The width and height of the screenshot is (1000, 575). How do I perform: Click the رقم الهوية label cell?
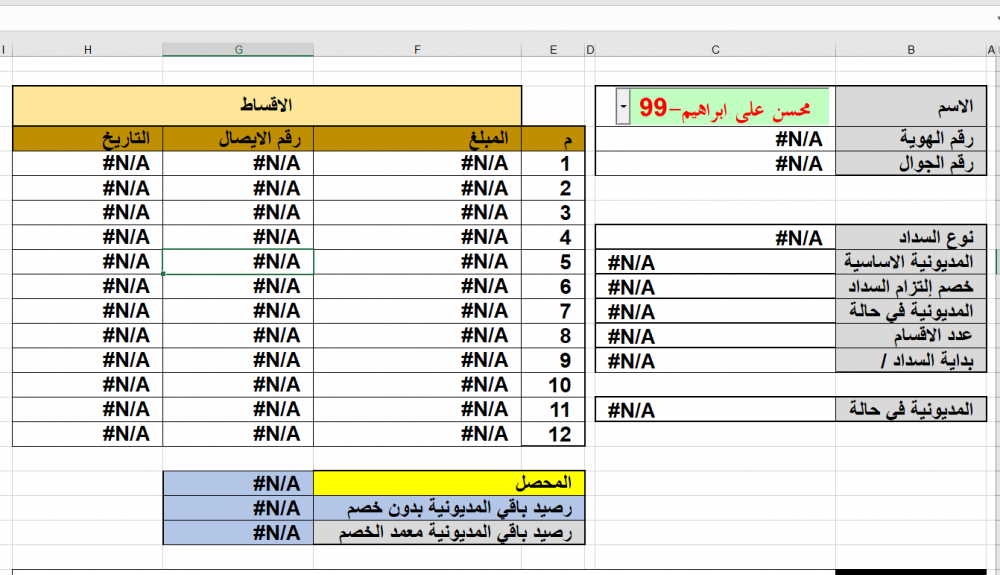coord(911,140)
